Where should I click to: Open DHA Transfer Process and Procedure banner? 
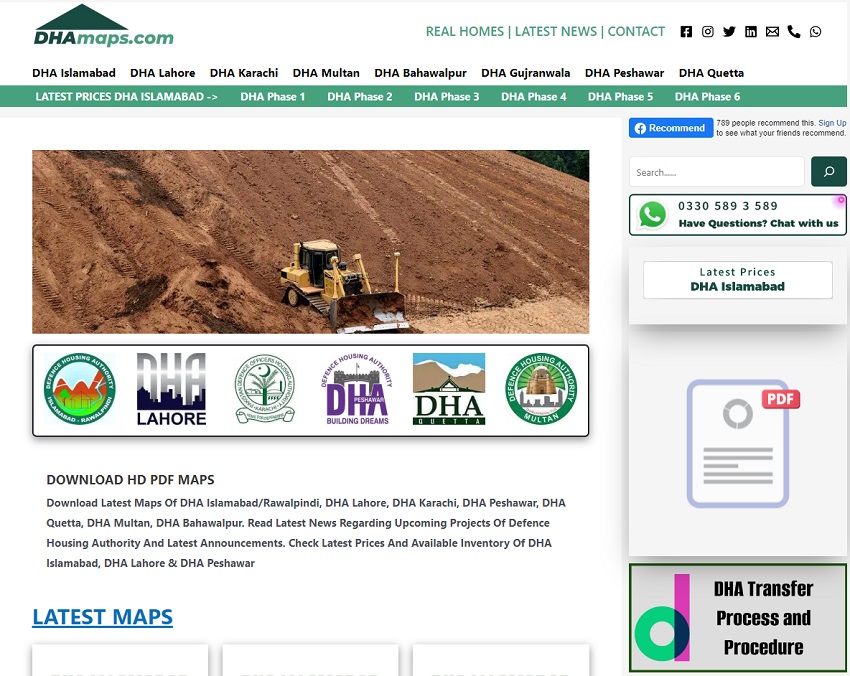tap(738, 617)
